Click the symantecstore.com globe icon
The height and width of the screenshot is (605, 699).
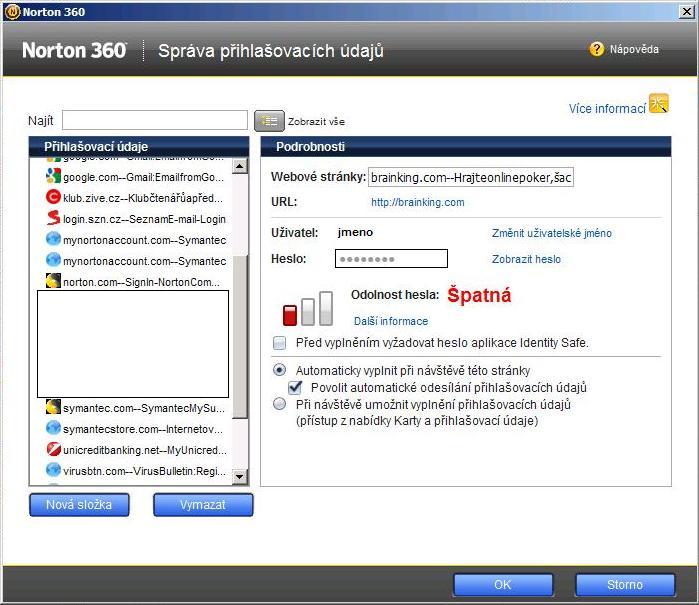[x=53, y=428]
